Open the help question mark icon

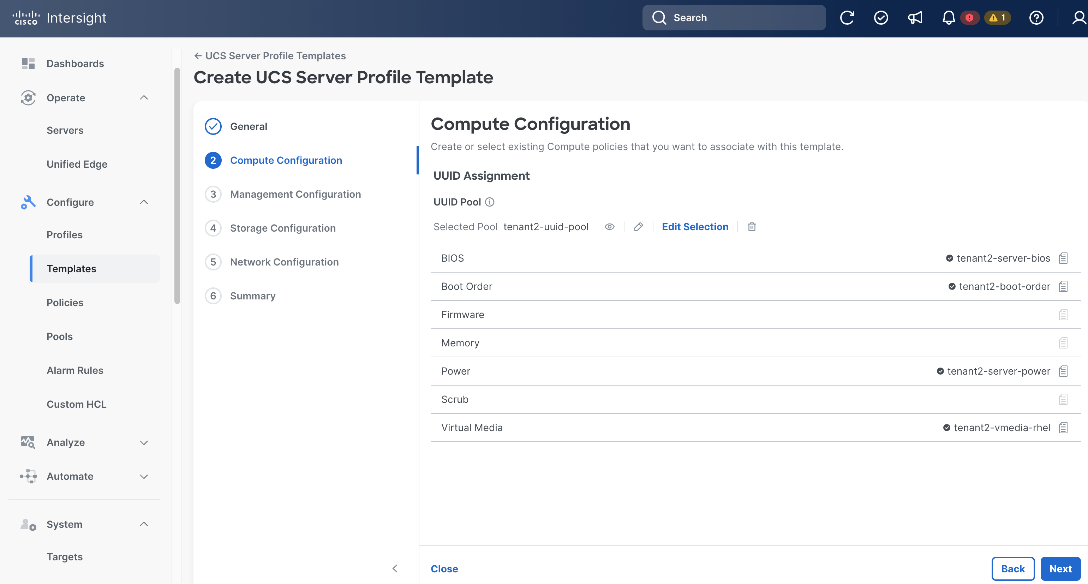coord(1036,18)
